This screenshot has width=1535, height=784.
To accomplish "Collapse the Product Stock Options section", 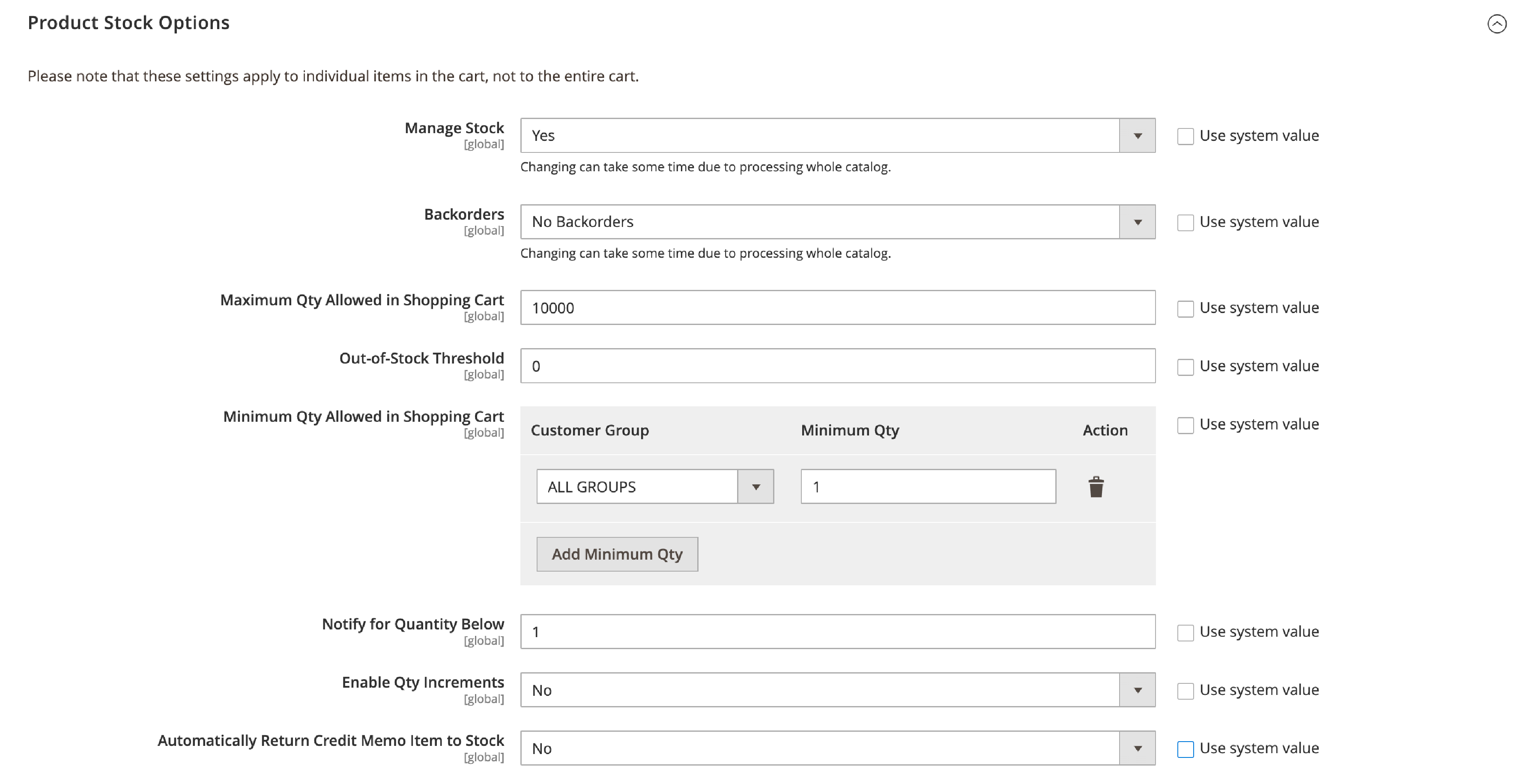I will [1496, 24].
